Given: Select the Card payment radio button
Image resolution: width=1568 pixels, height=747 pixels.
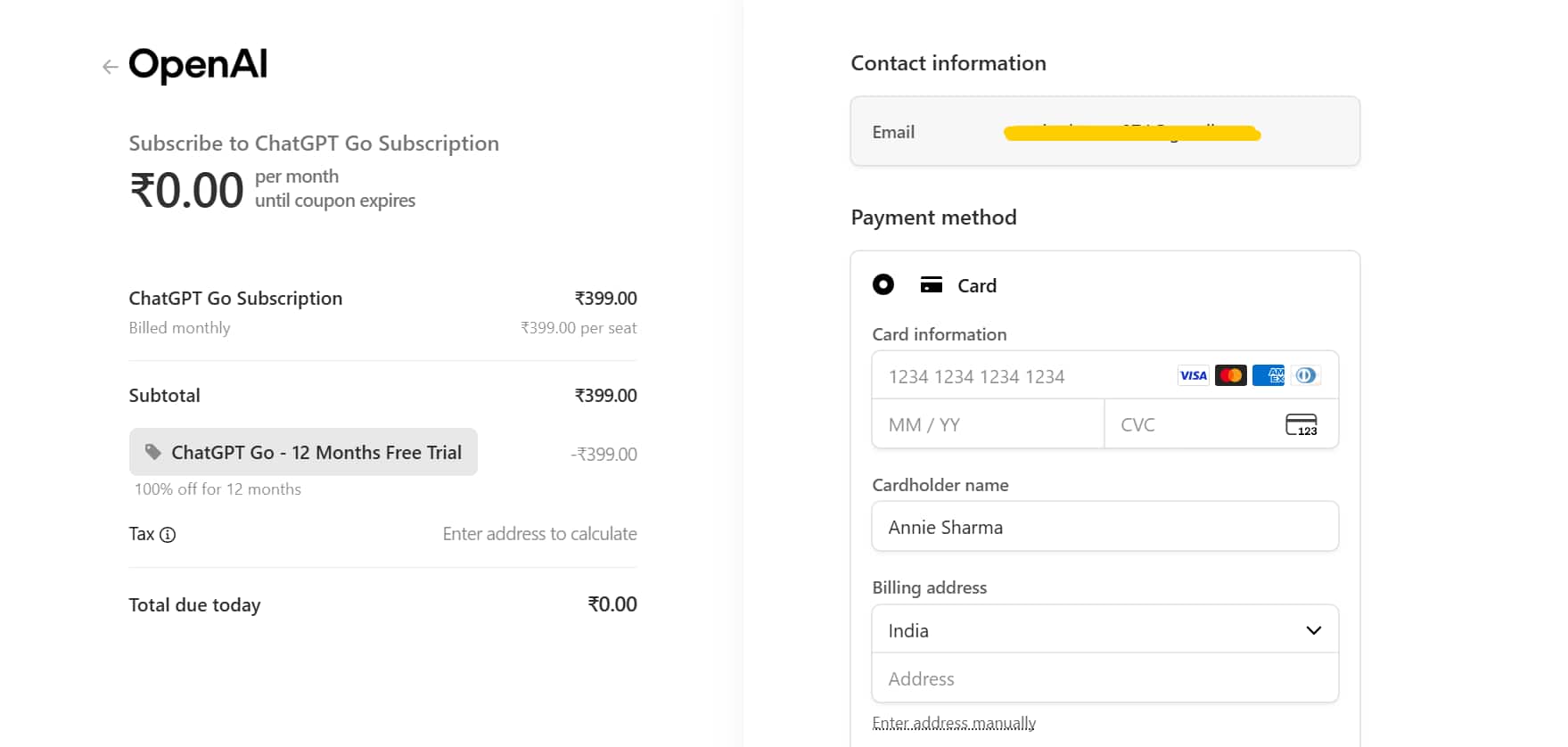Looking at the screenshot, I should click(883, 284).
